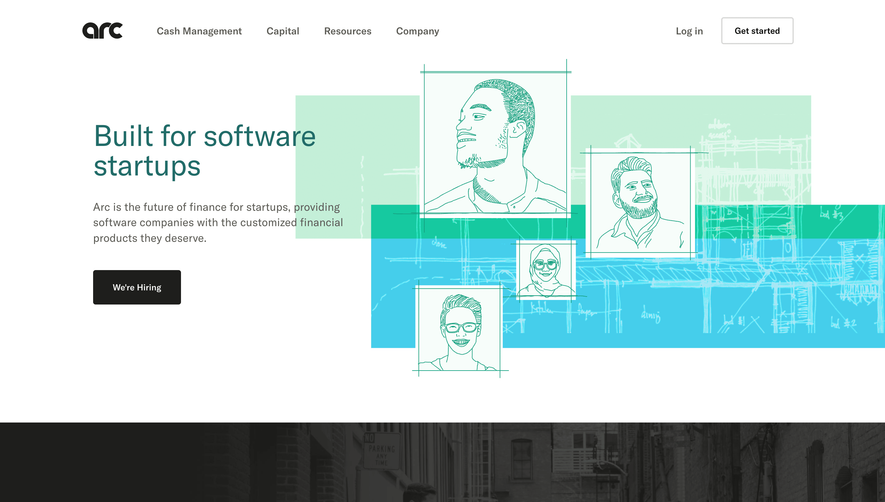
Task: Click the Log in link
Action: [x=689, y=31]
